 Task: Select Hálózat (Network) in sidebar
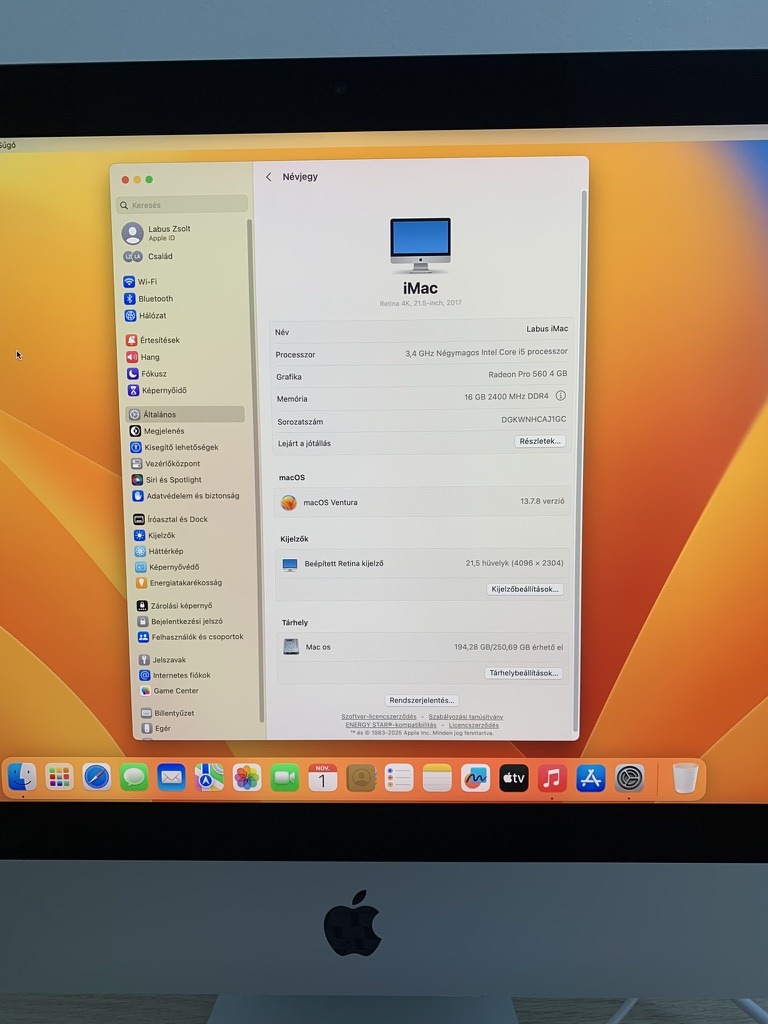tap(146, 315)
